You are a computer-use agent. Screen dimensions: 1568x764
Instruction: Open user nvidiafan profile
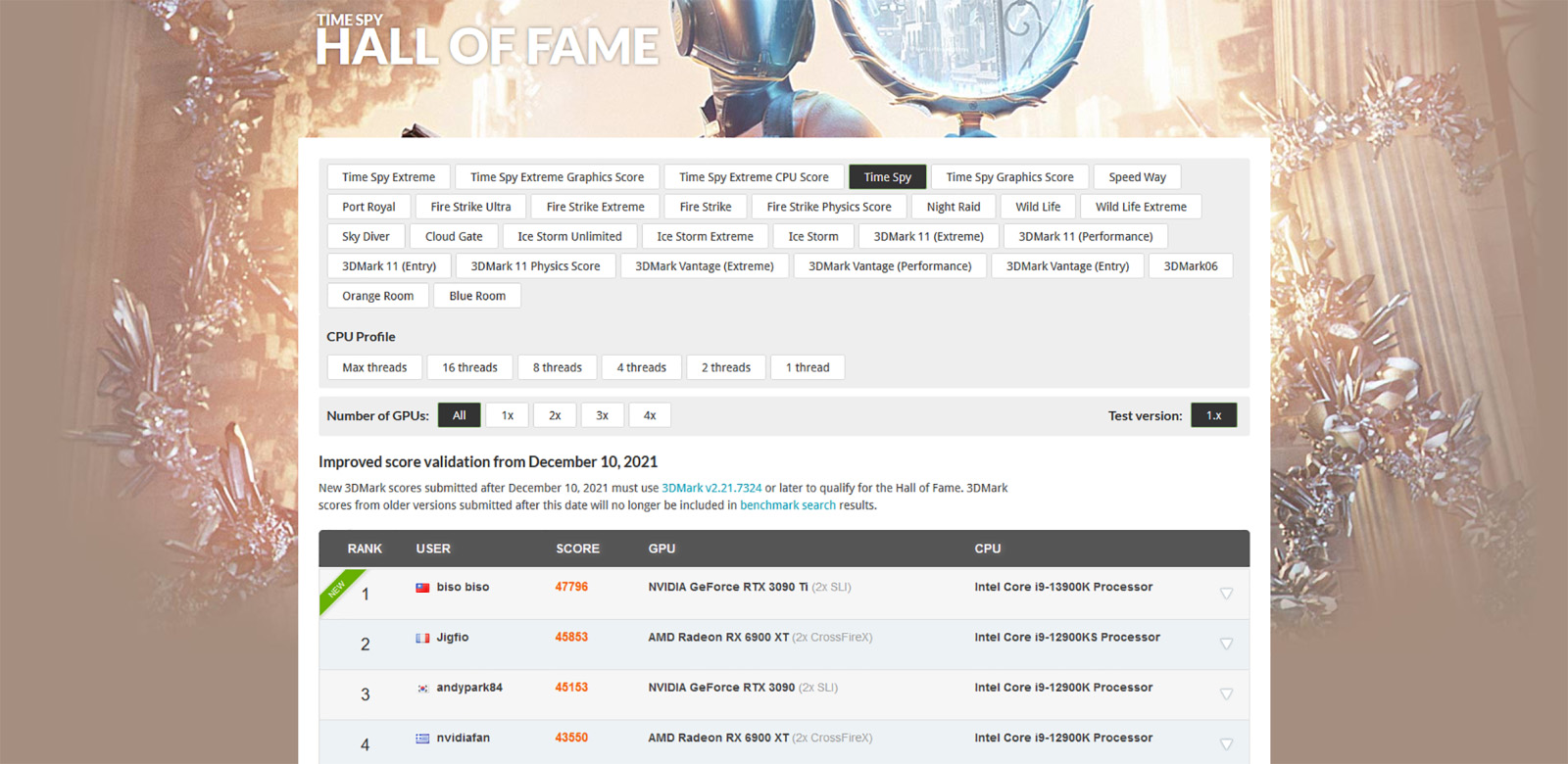[x=464, y=739]
